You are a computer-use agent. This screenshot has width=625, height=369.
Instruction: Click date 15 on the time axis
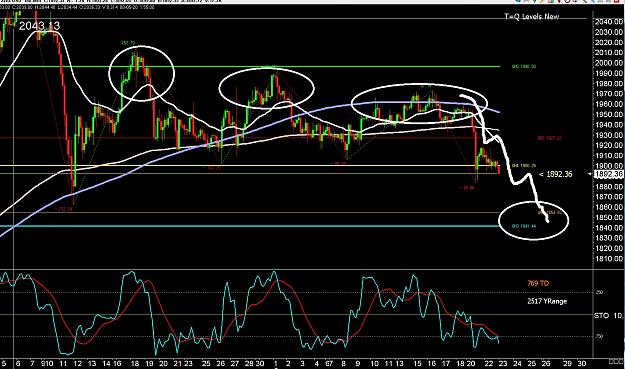point(417,363)
